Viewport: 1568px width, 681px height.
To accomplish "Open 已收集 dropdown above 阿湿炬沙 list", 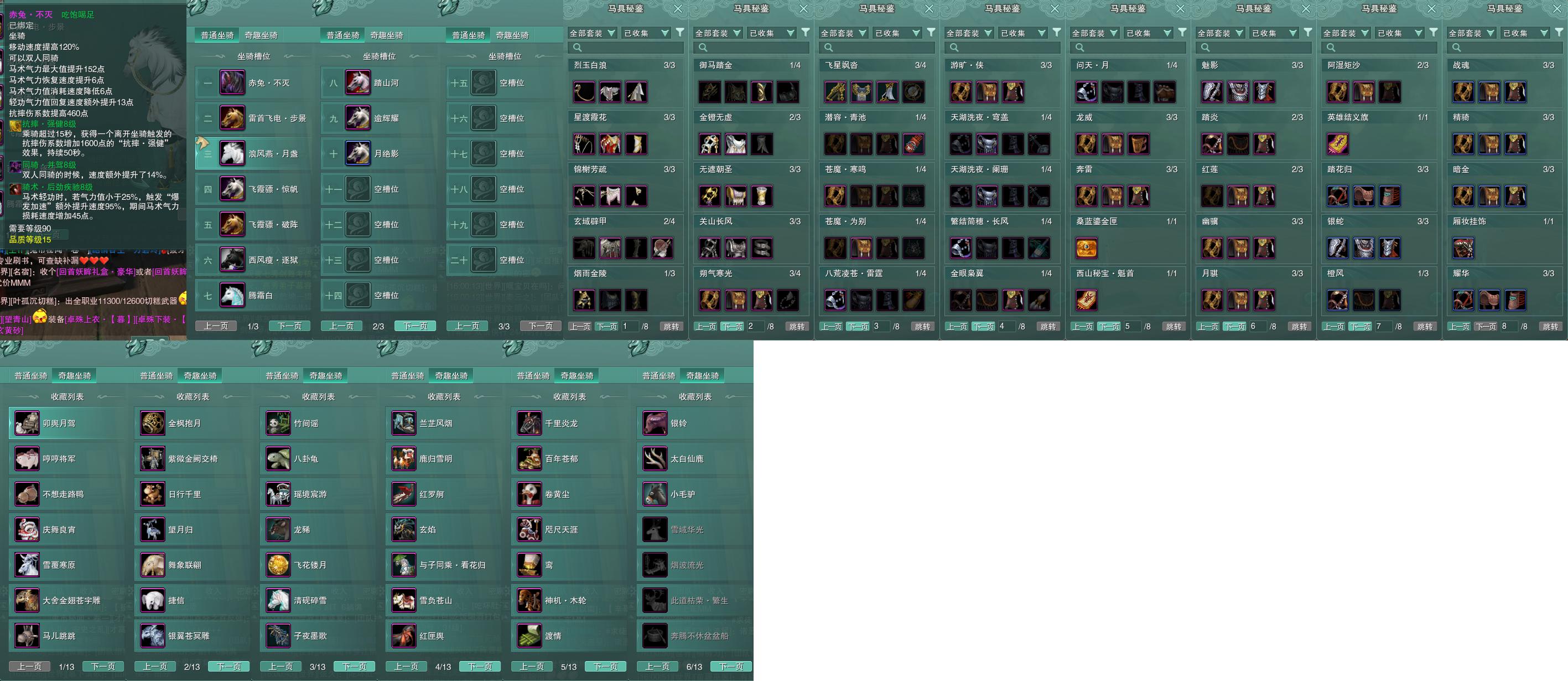I will click(1399, 33).
